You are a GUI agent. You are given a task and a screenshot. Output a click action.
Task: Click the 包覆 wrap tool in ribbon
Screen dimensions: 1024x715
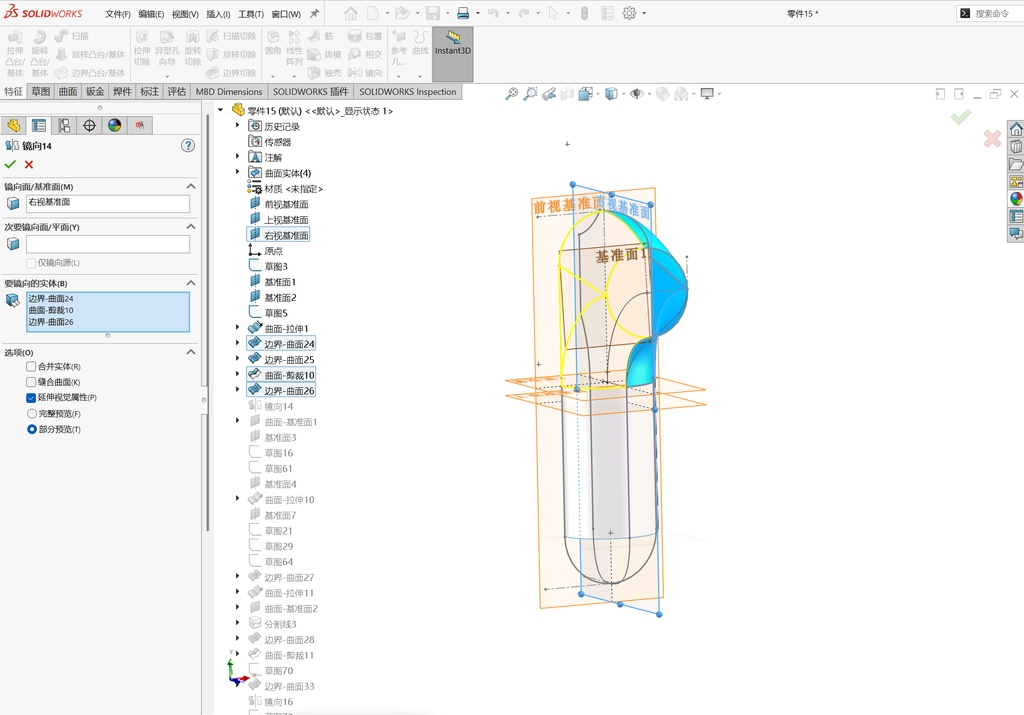(365, 36)
